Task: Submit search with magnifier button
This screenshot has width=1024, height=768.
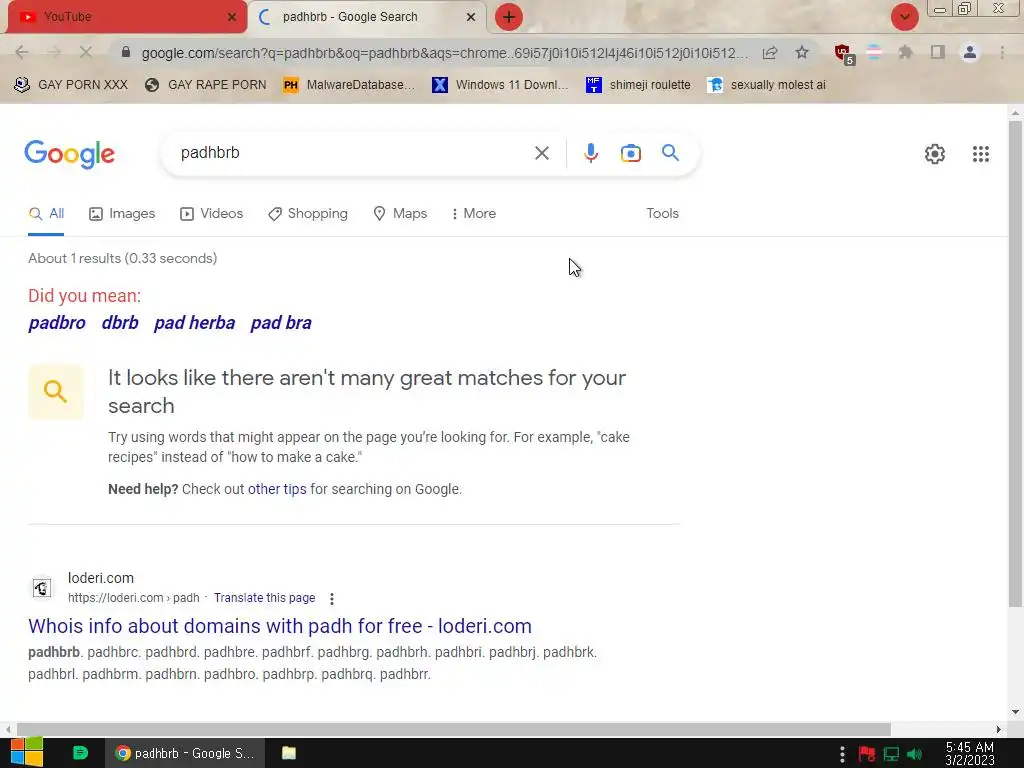Action: pyautogui.click(x=670, y=153)
